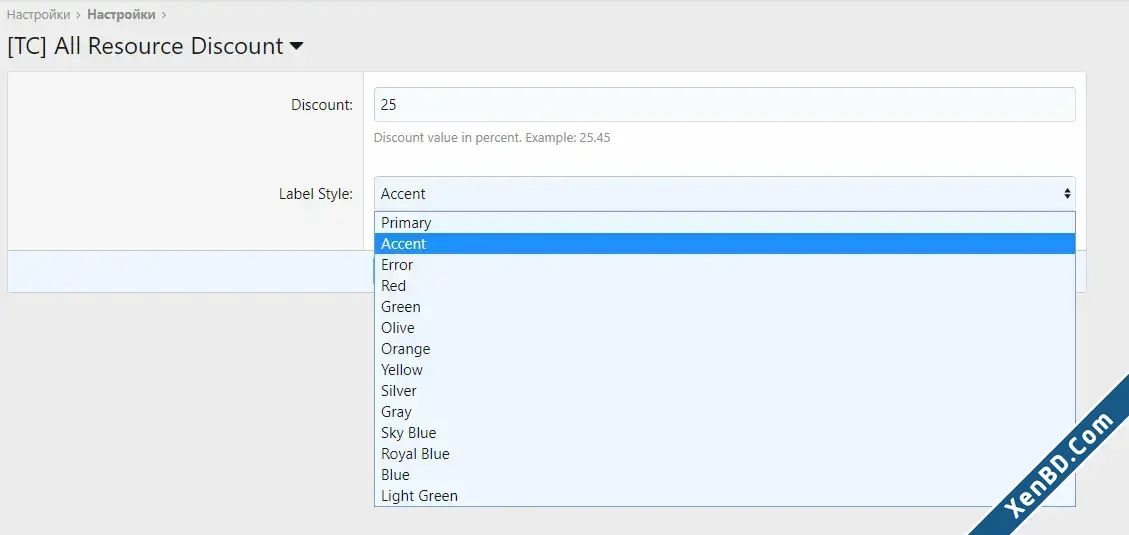The image size is (1129, 535).
Task: Click into the Discount value field
Action: click(724, 104)
